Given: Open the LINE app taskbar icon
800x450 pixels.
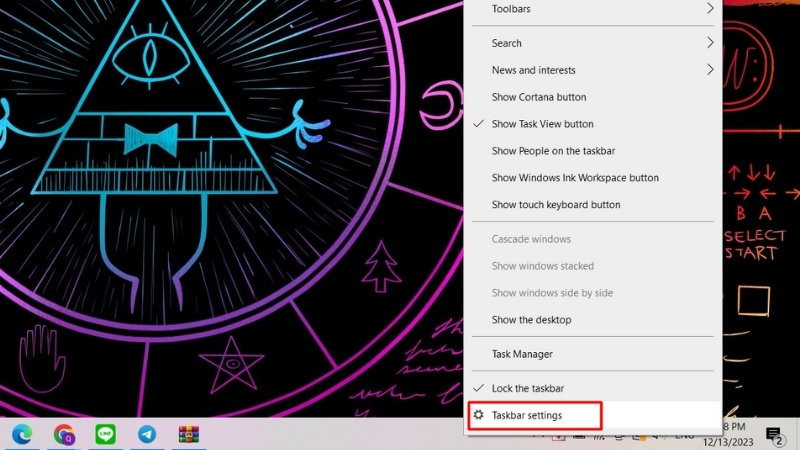Looking at the screenshot, I should pos(106,434).
